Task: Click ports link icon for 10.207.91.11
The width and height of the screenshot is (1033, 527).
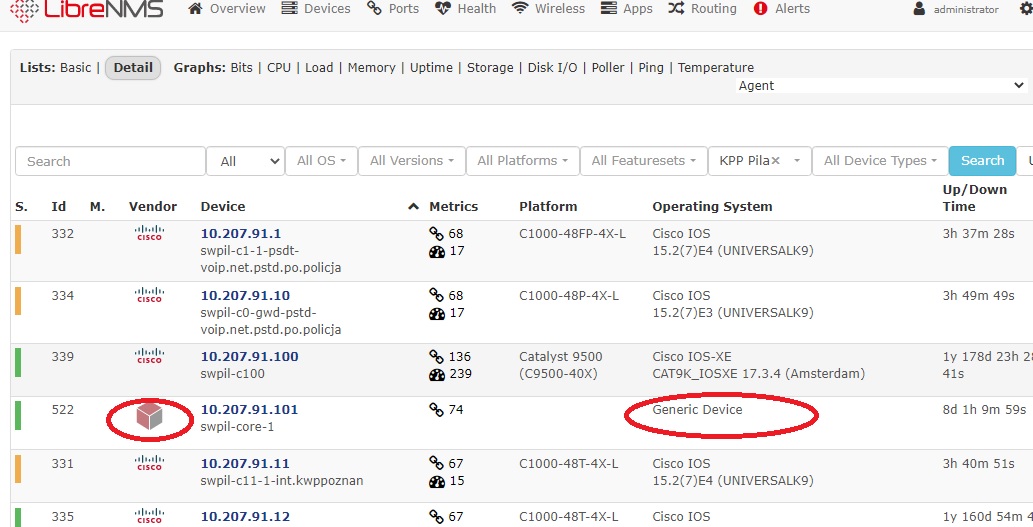Action: (436, 463)
